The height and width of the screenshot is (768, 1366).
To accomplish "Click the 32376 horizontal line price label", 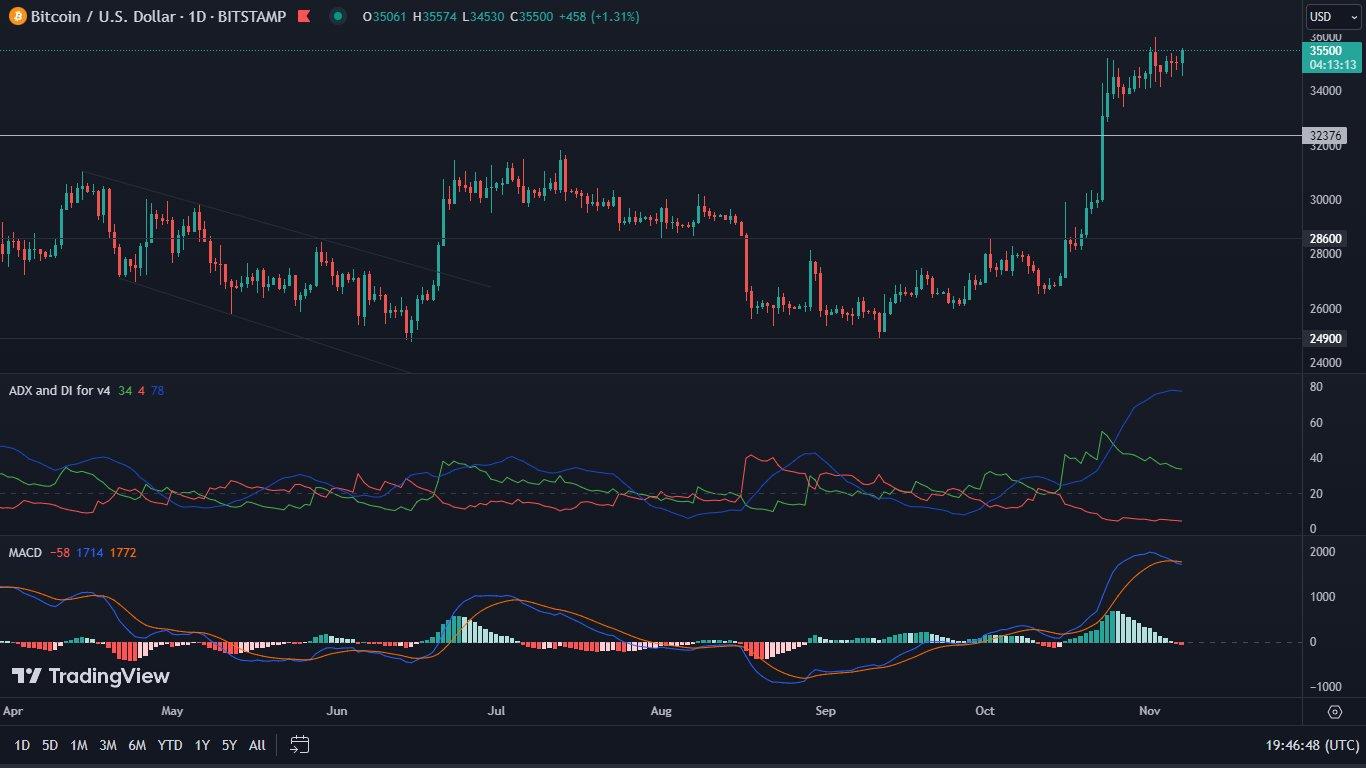I will tap(1325, 135).
